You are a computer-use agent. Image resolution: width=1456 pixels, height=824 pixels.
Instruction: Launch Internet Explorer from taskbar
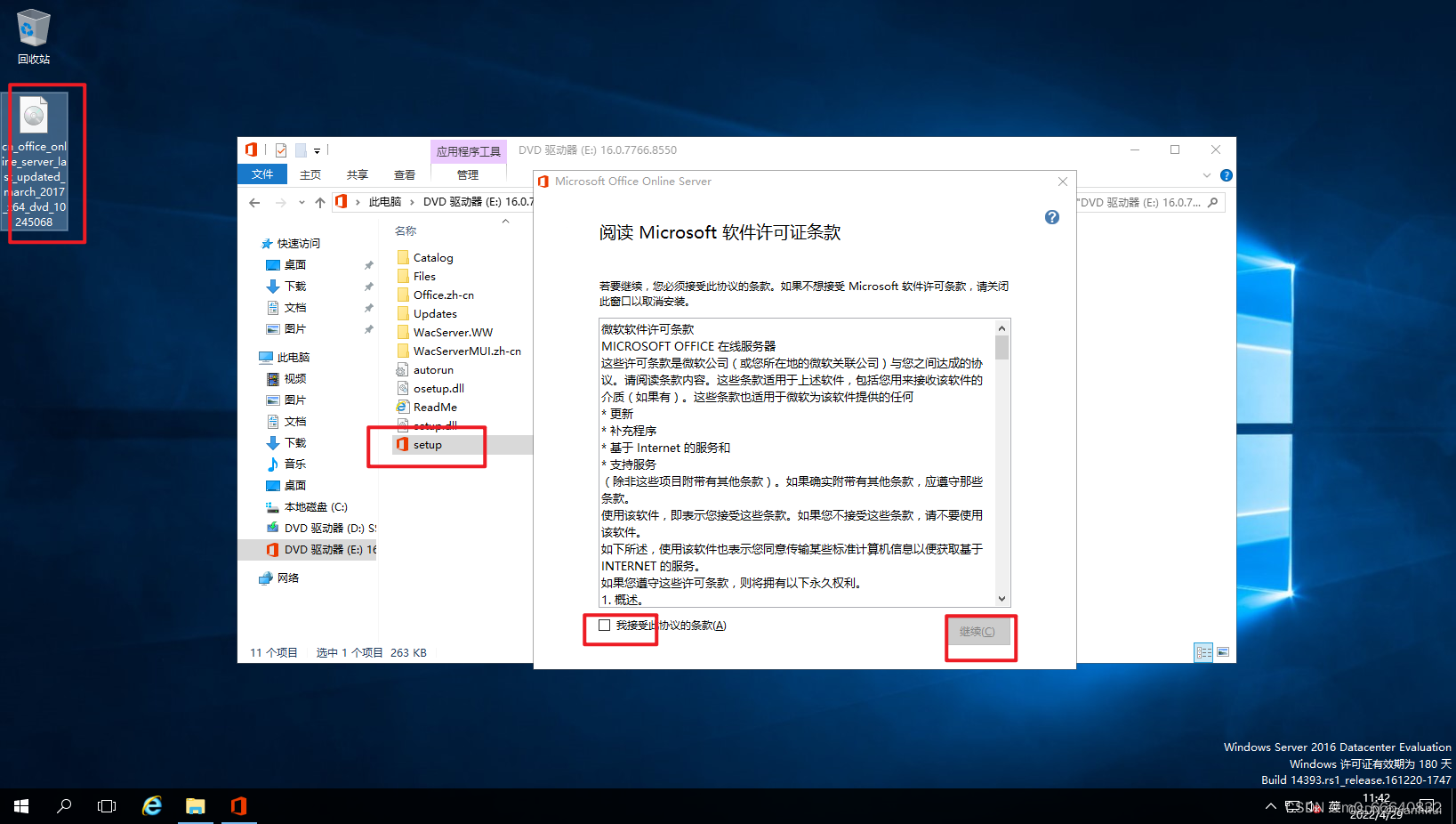click(x=152, y=806)
